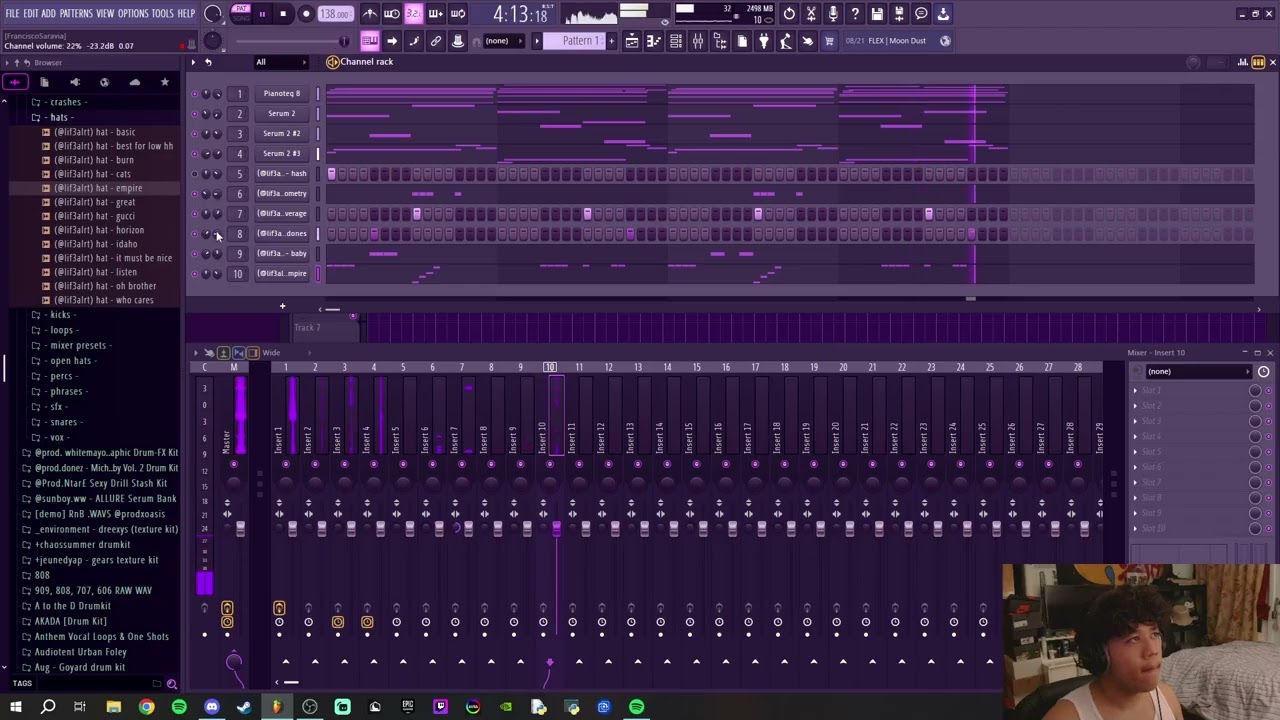This screenshot has width=1280, height=720.
Task: Toggle Insert 1 mixer track mute switch
Action: pos(285,465)
